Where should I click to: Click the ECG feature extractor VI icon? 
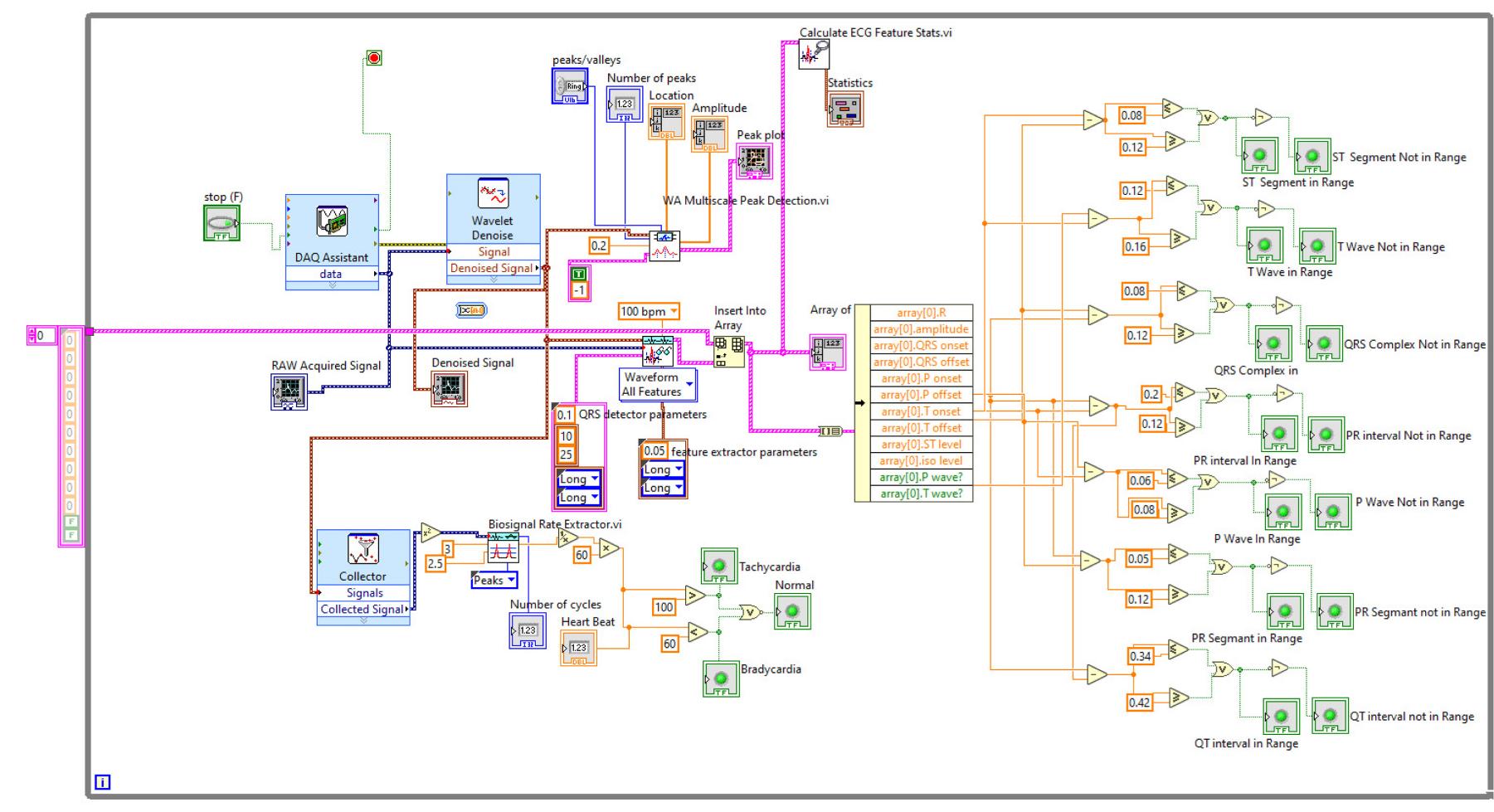pyautogui.click(x=658, y=352)
